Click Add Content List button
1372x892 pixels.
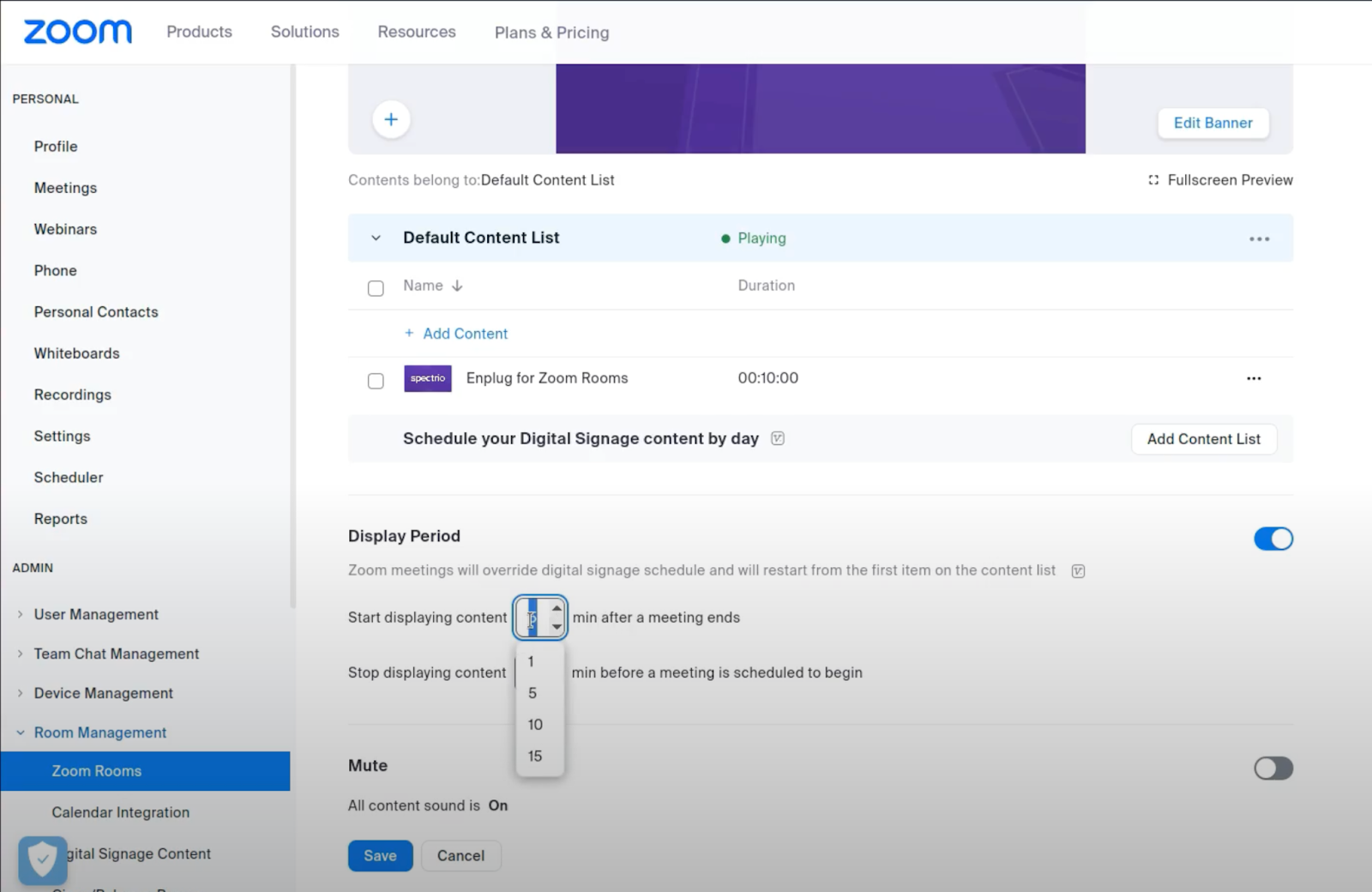pos(1204,439)
